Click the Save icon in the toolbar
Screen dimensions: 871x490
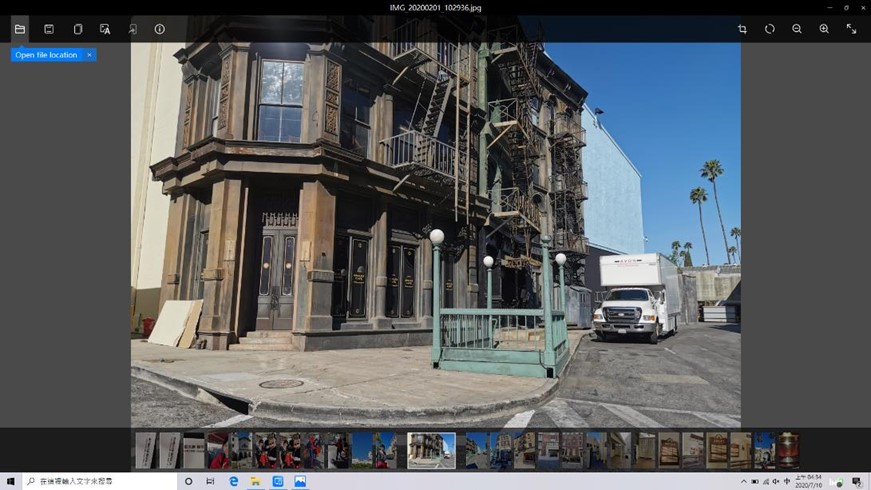[x=48, y=29]
